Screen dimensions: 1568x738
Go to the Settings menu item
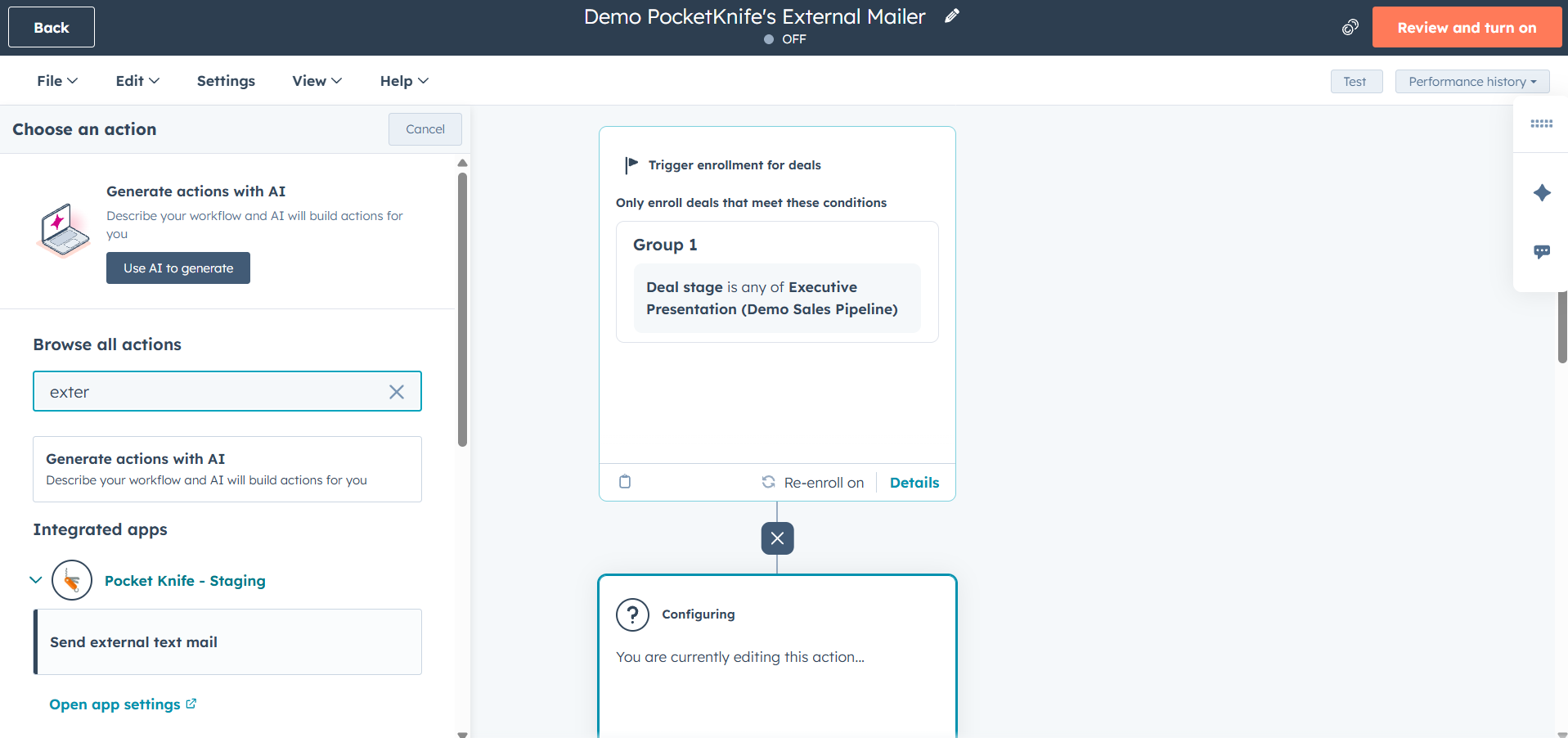(x=226, y=81)
